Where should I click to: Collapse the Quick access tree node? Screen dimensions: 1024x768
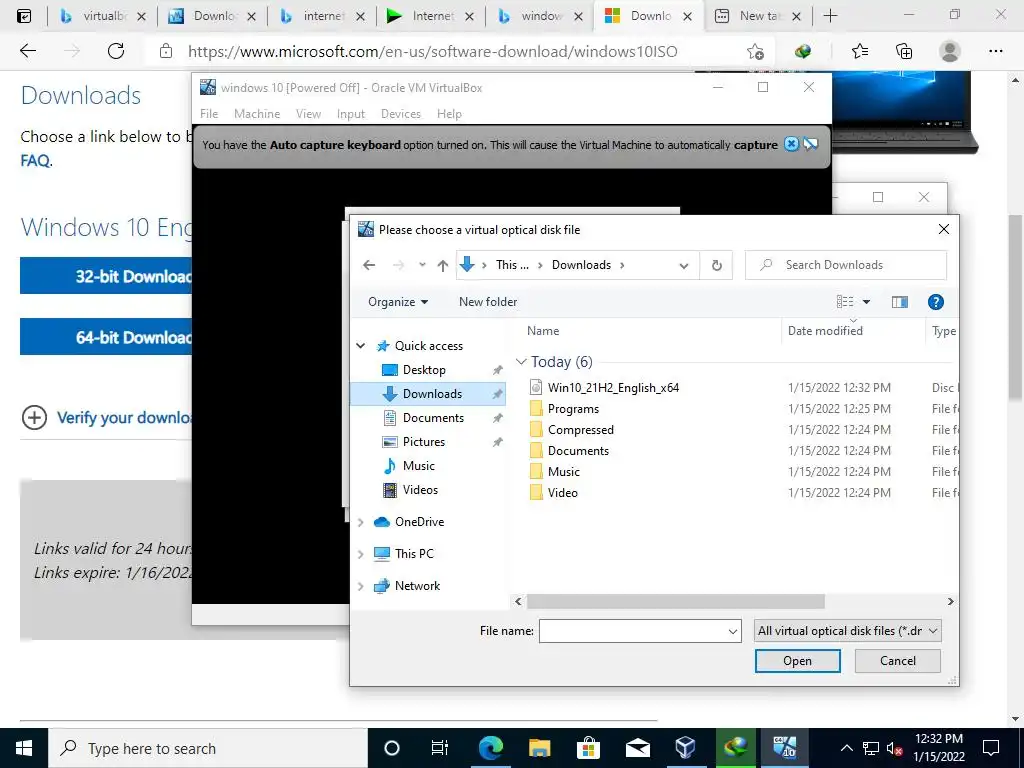coord(360,345)
